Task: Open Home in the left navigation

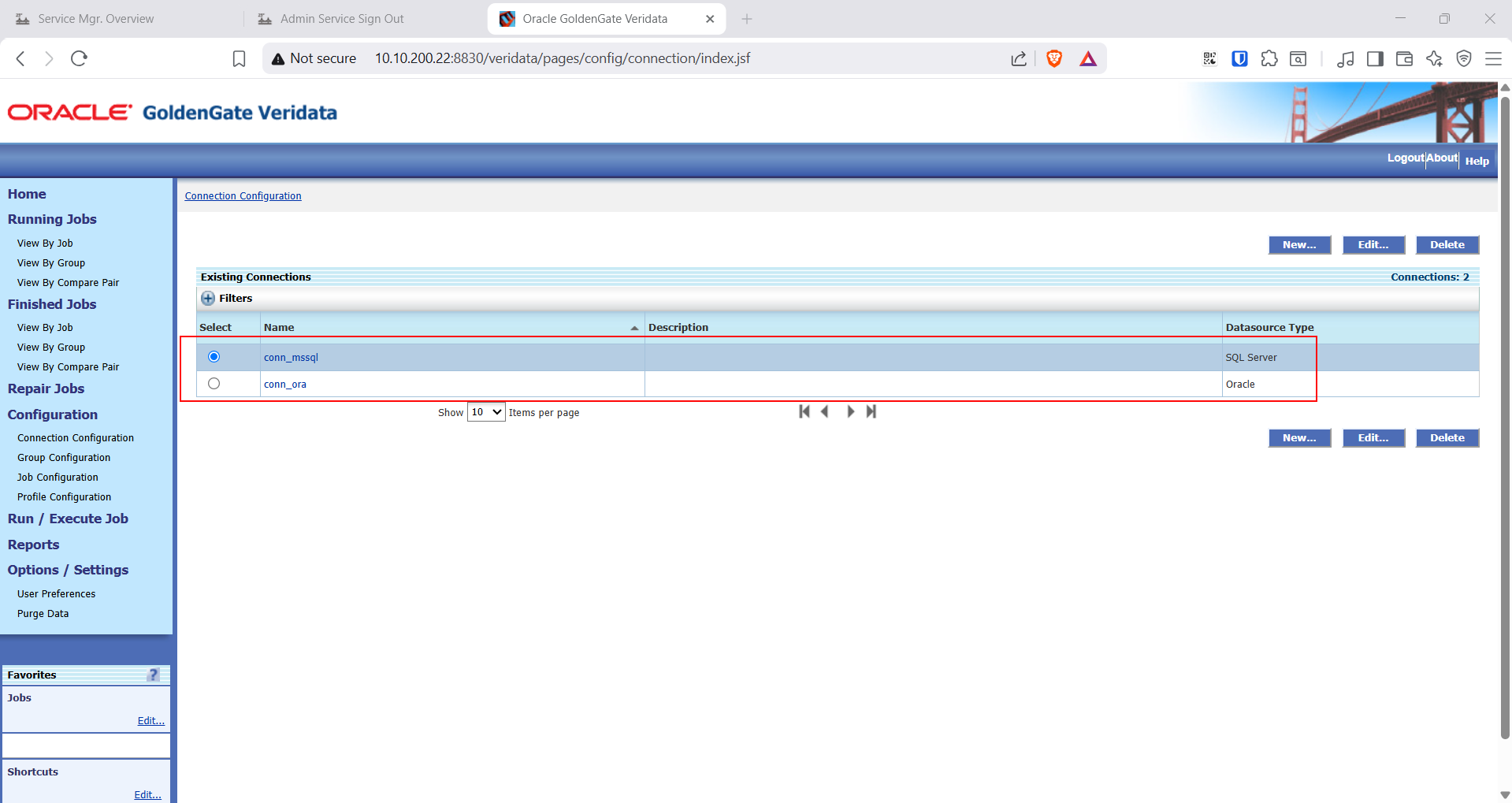Action: [27, 194]
